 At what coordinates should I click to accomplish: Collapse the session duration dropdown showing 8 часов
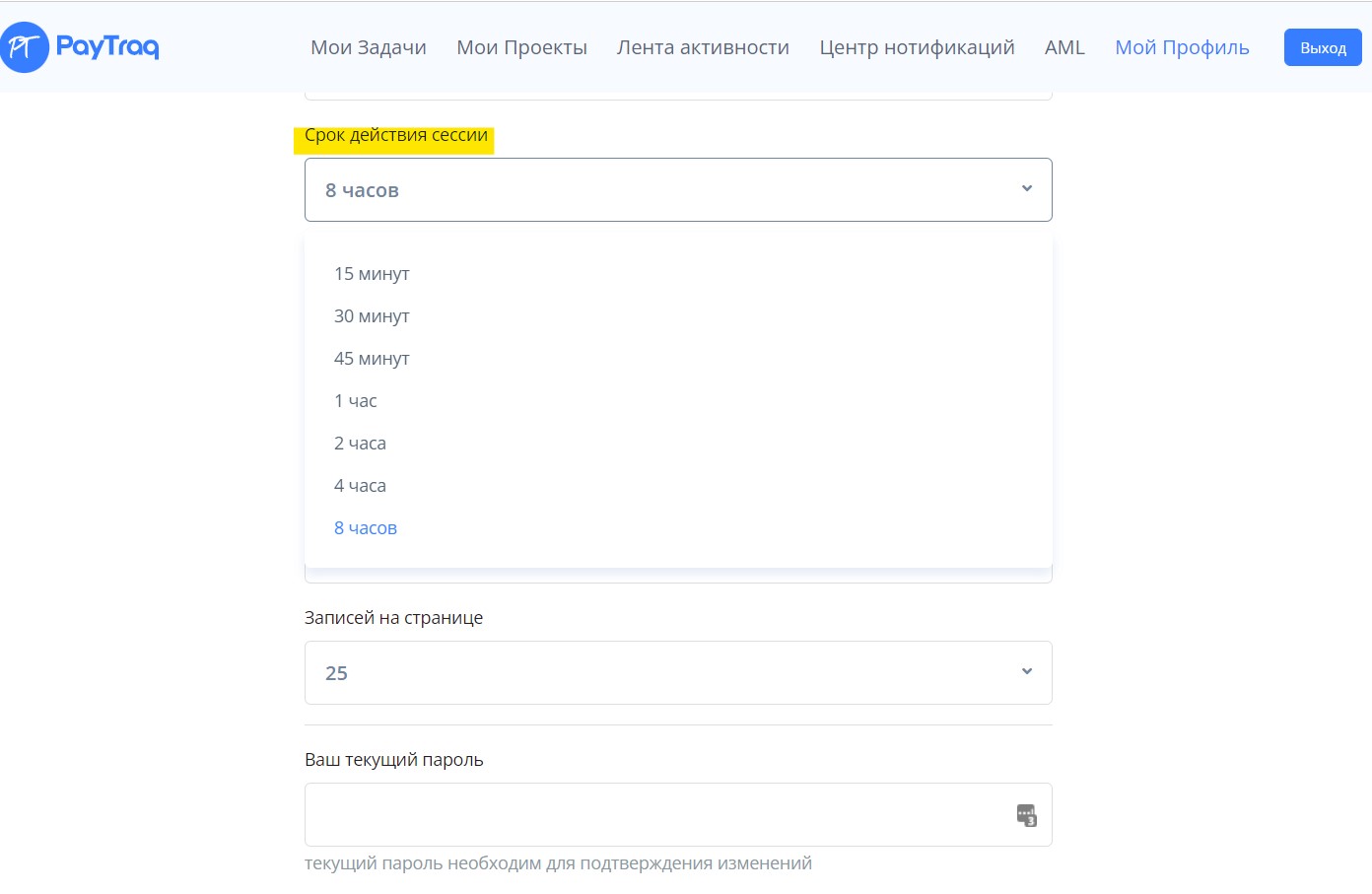(x=678, y=189)
